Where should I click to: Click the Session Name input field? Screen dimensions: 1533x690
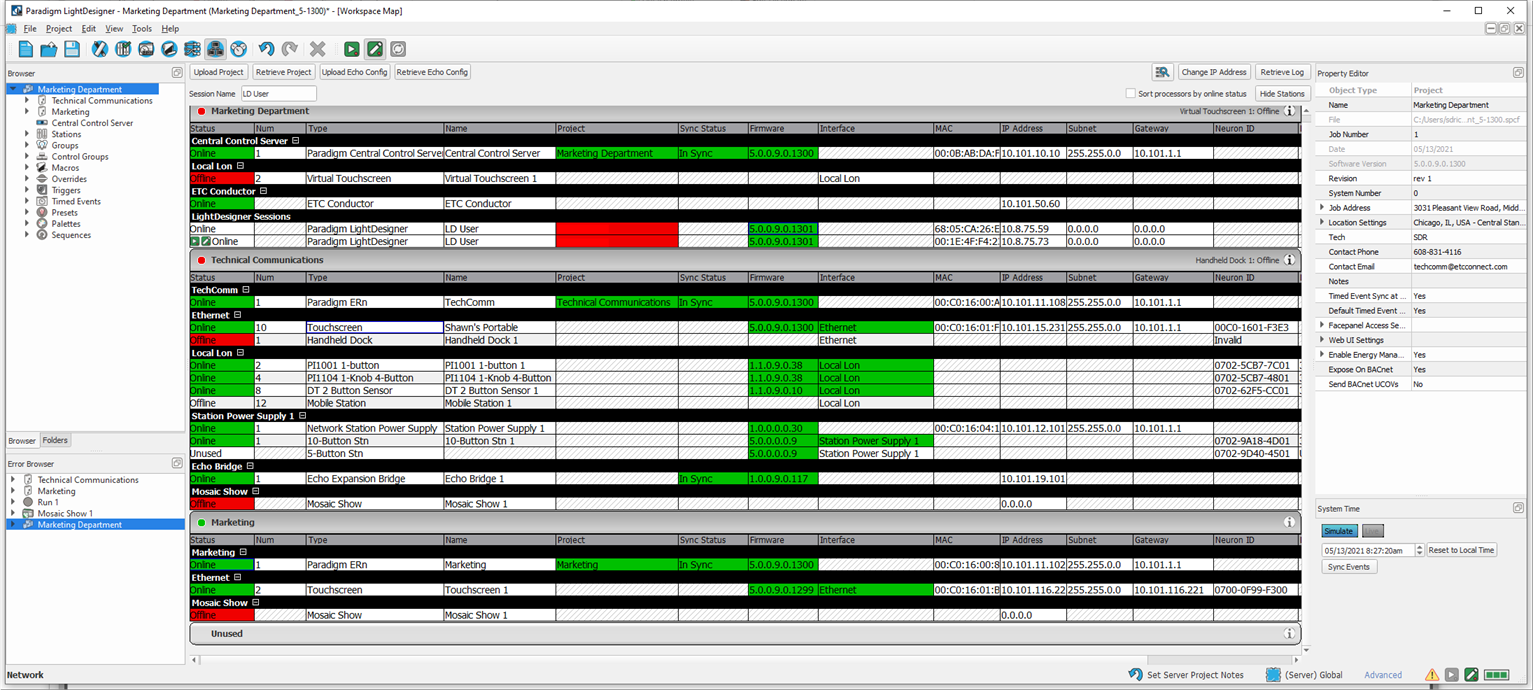click(278, 93)
